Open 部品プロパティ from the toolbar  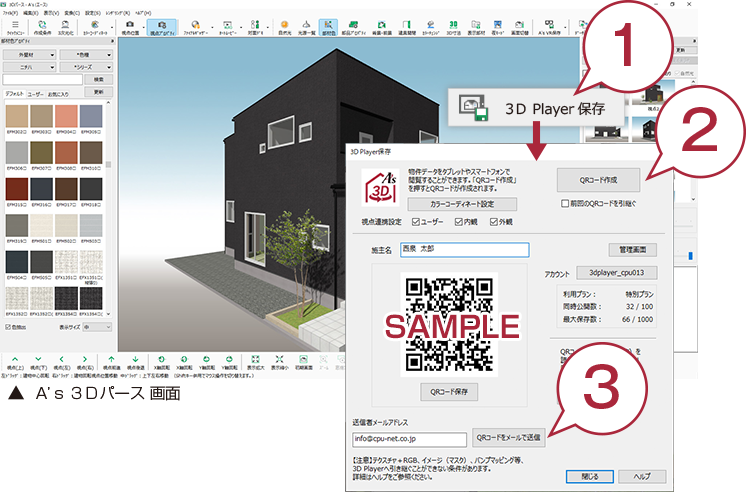(x=353, y=27)
